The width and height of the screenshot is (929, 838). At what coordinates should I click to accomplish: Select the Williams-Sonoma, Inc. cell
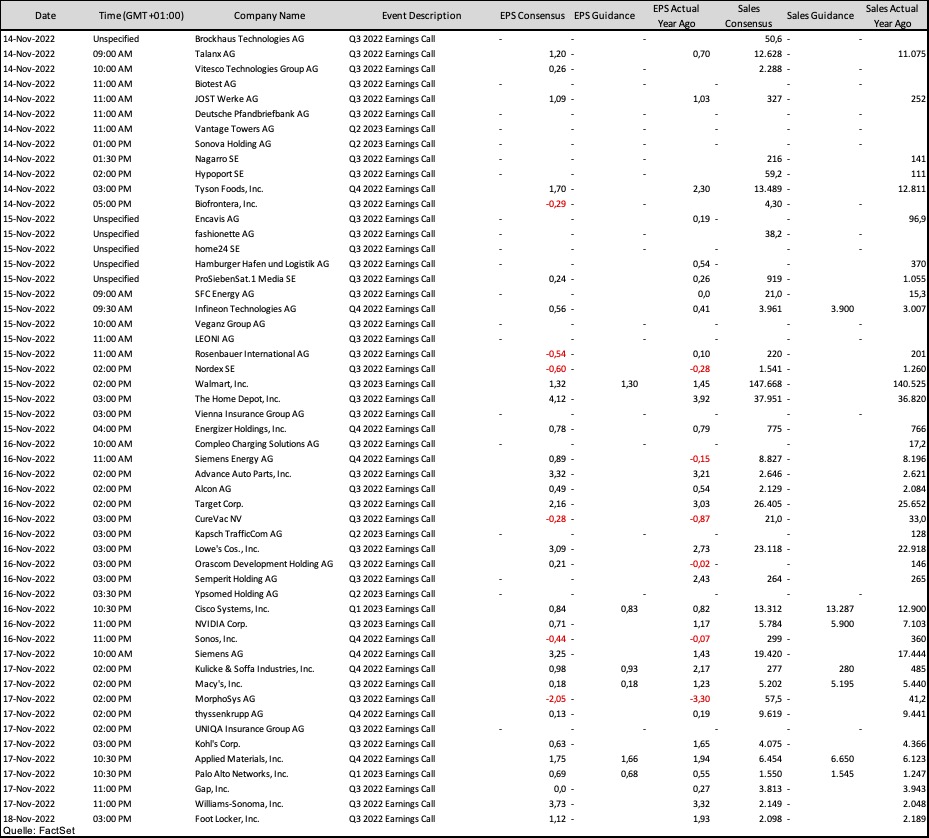(x=239, y=804)
